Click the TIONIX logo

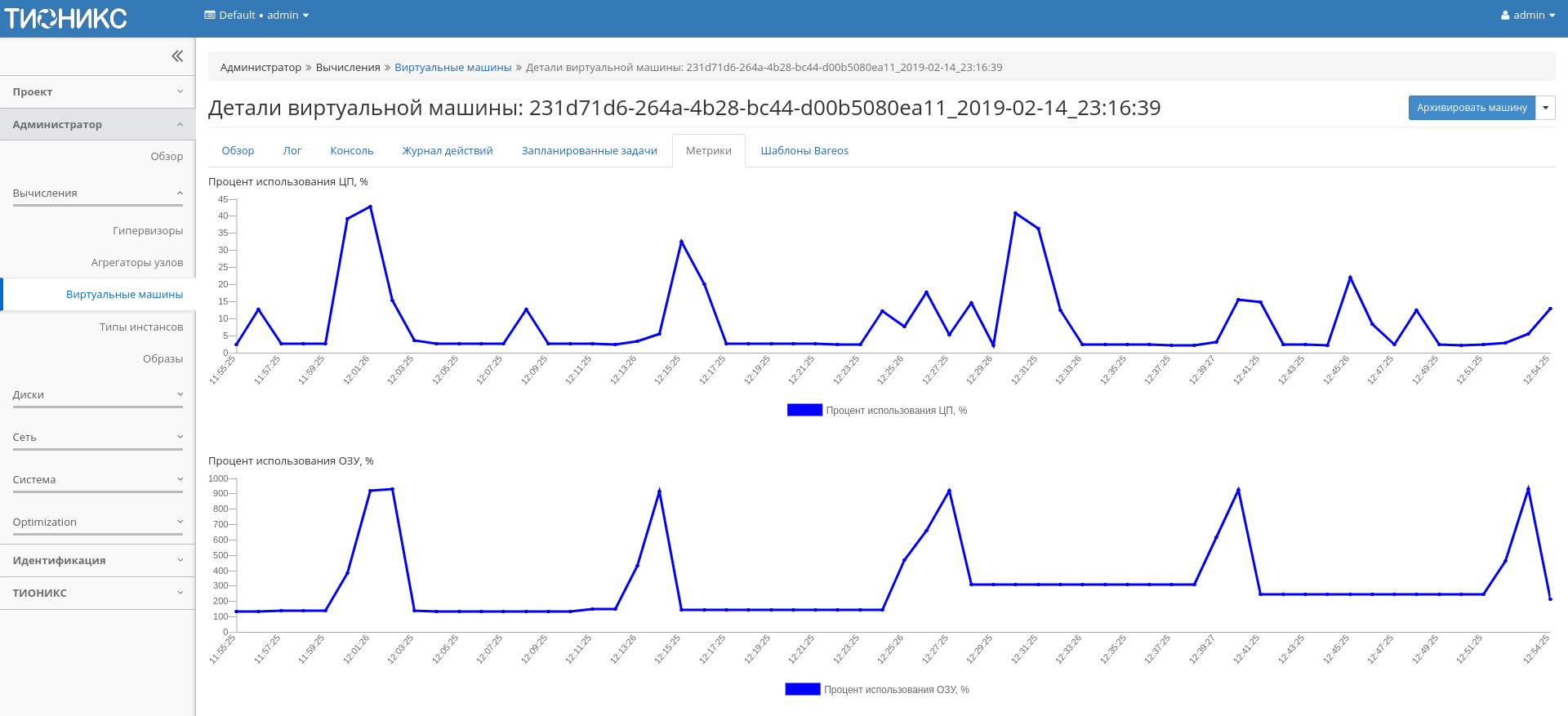click(66, 18)
